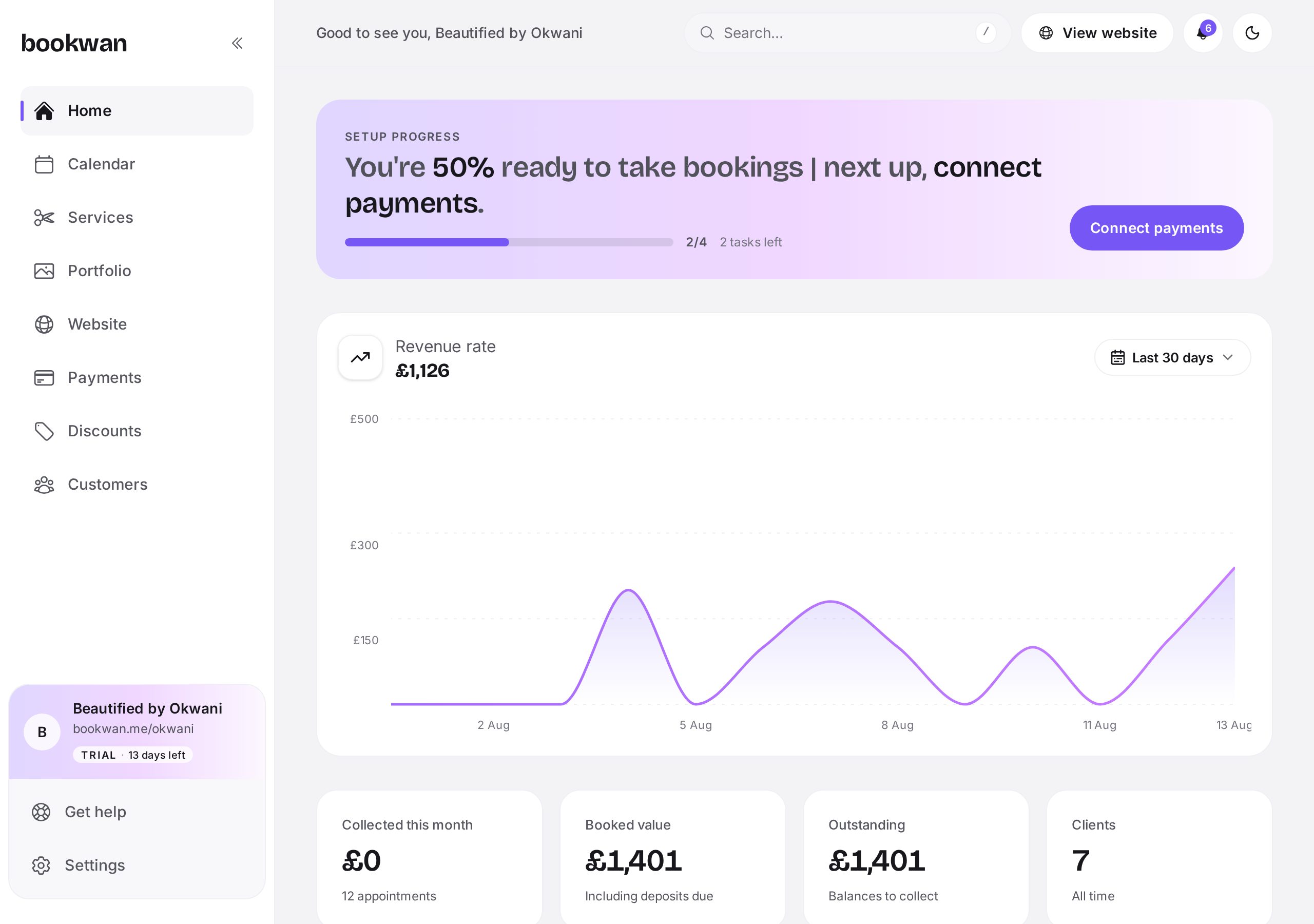Go to Services in sidebar
The width and height of the screenshot is (1314, 924).
pyautogui.click(x=137, y=218)
